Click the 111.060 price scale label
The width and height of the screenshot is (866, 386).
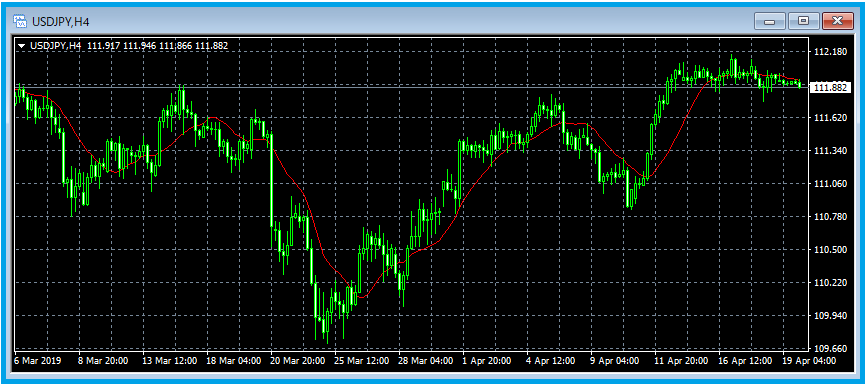830,184
